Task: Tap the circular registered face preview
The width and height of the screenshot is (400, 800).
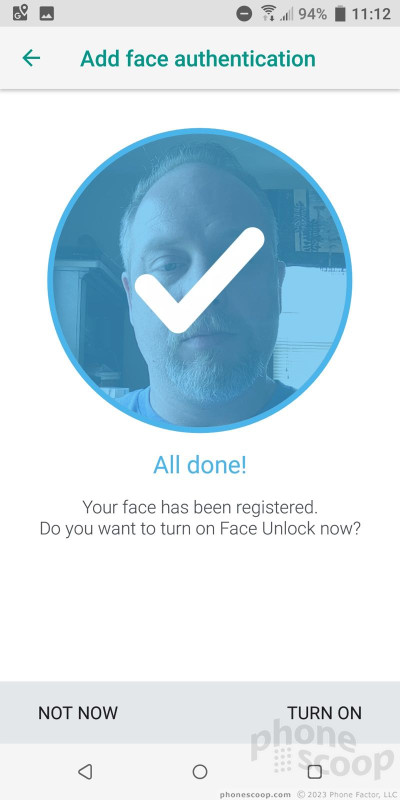Action: pos(200,280)
